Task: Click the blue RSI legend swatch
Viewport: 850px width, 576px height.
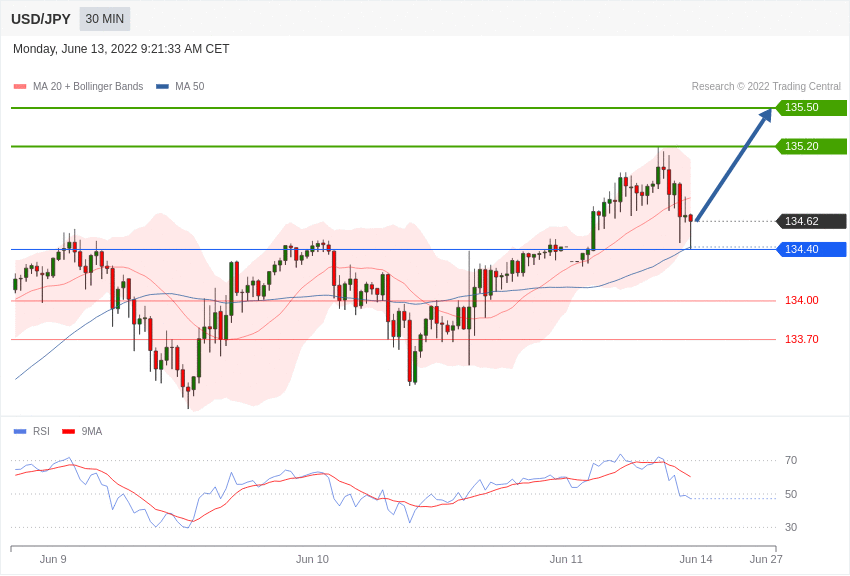Action: coord(20,432)
